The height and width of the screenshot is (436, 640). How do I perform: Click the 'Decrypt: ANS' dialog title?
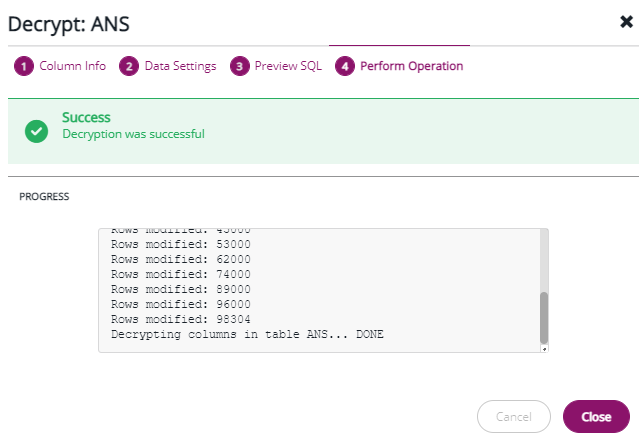pos(68,21)
